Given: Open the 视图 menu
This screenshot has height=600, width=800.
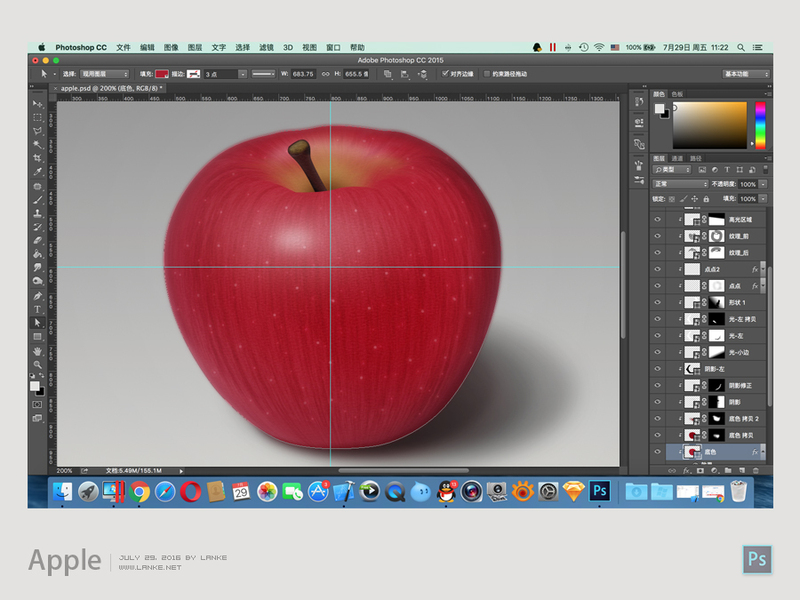Looking at the screenshot, I should 309,47.
